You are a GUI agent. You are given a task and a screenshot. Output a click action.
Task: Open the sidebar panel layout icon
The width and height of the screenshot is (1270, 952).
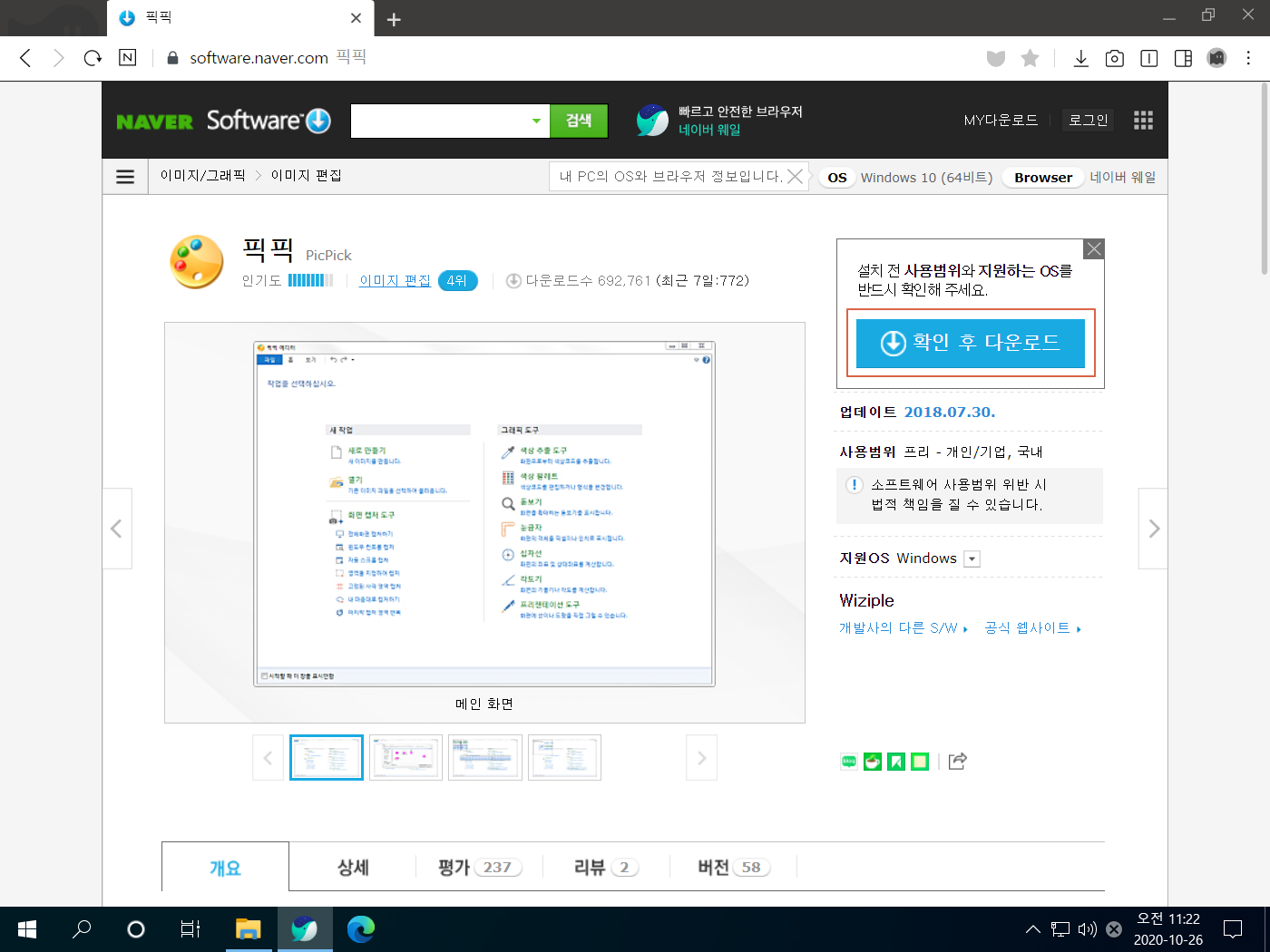point(1183,58)
